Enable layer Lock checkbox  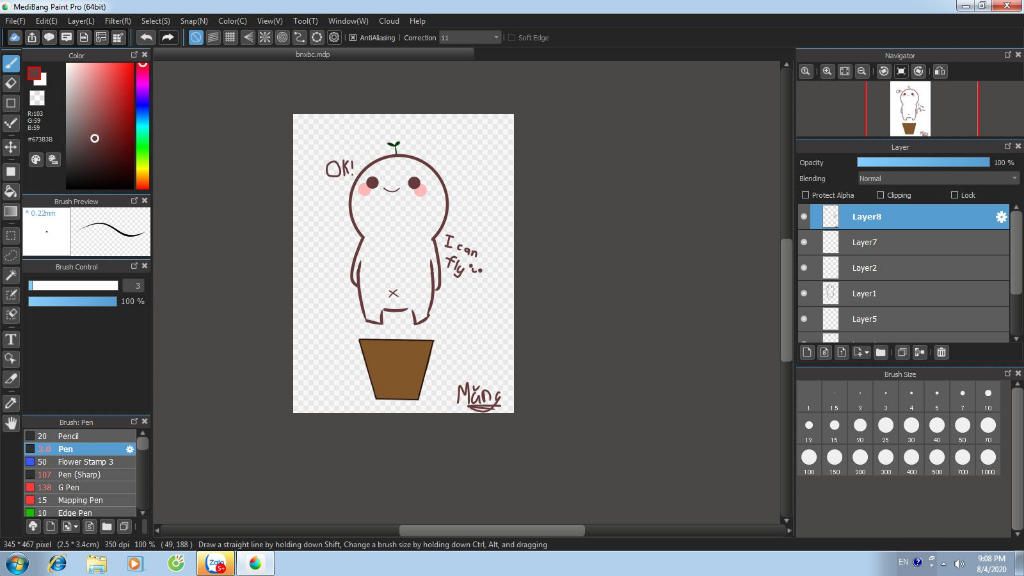[x=954, y=195]
